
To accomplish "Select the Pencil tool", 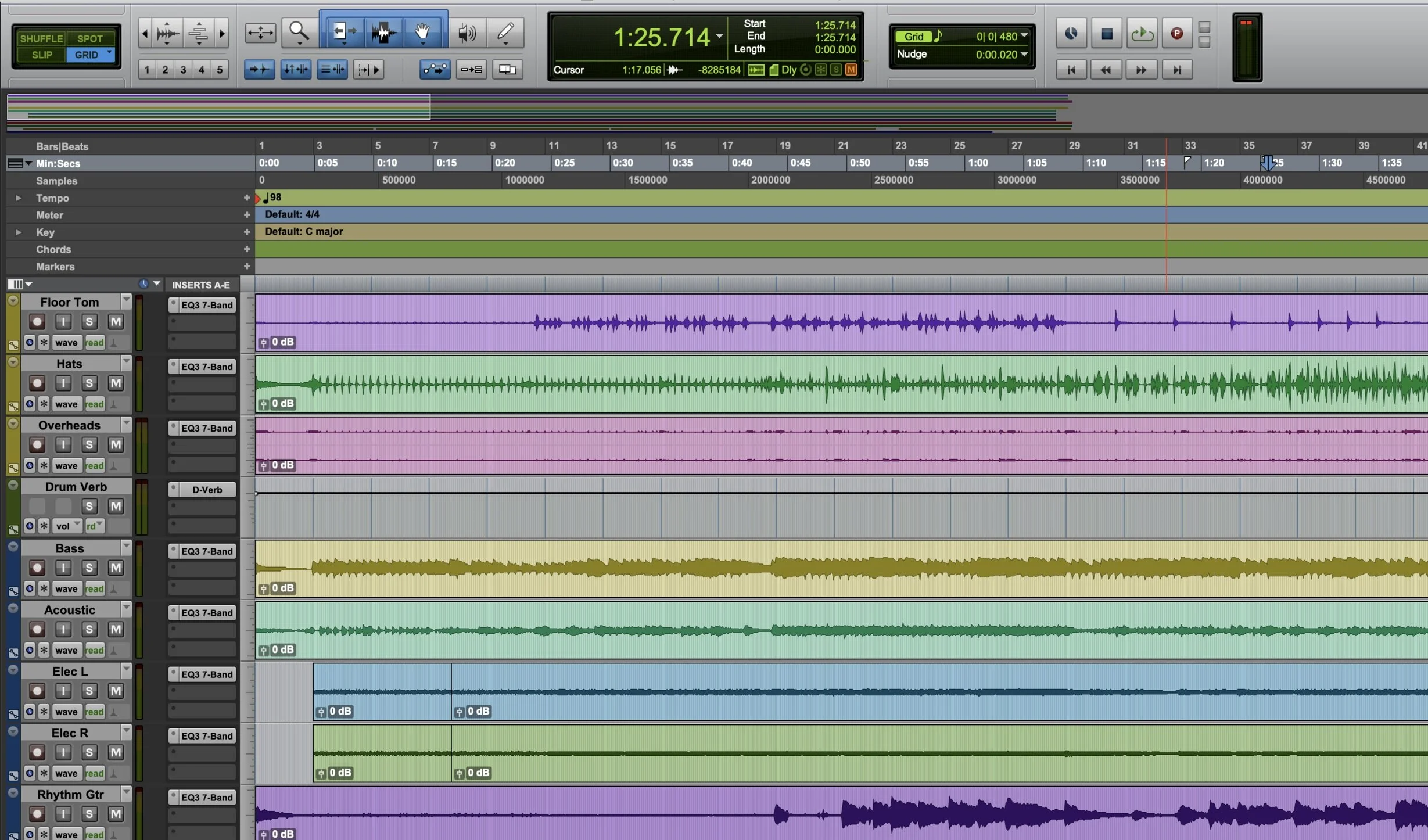I will pos(505,31).
